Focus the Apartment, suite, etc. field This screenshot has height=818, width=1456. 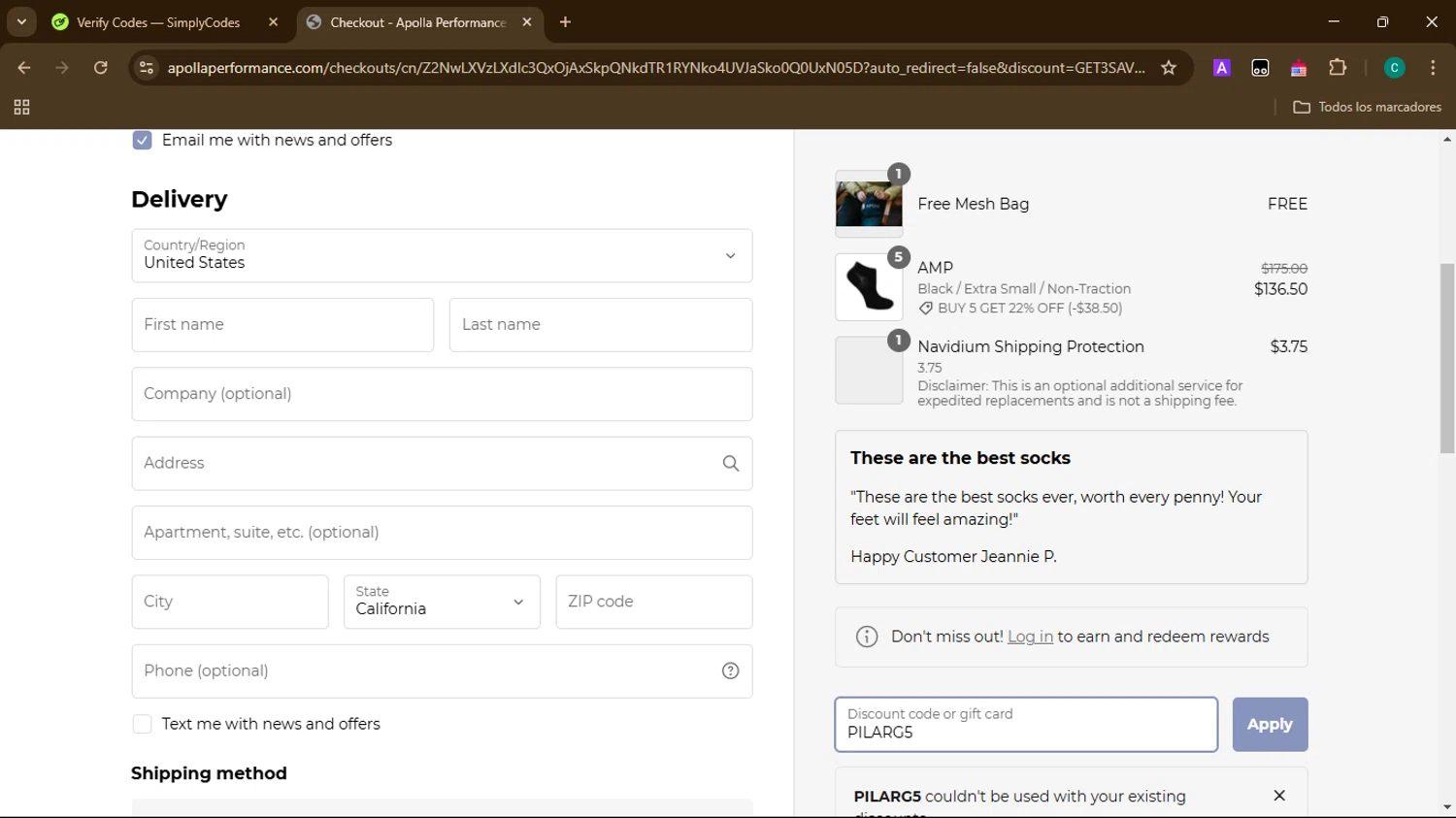442,533
